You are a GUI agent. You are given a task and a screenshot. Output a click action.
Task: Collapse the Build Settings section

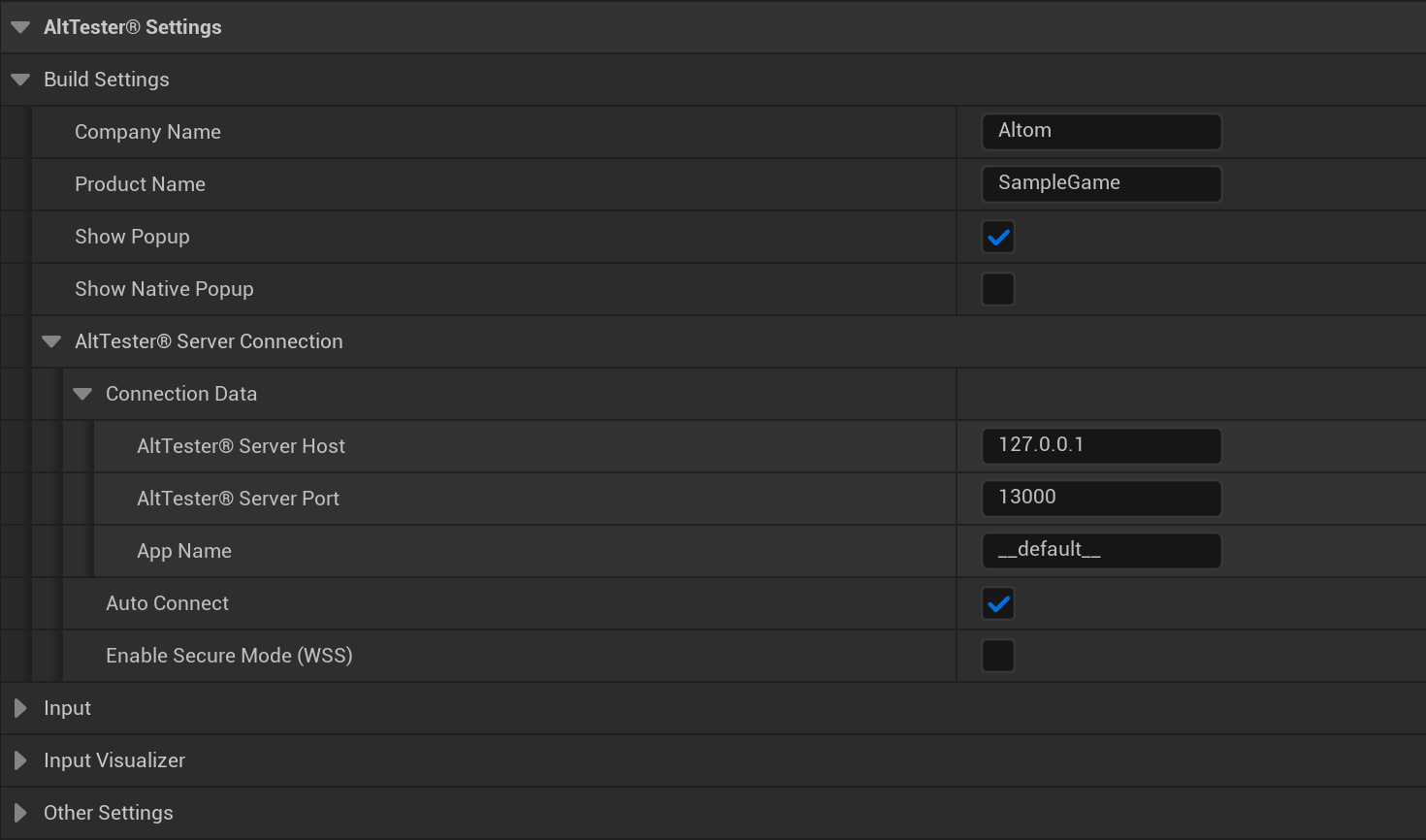tap(20, 79)
